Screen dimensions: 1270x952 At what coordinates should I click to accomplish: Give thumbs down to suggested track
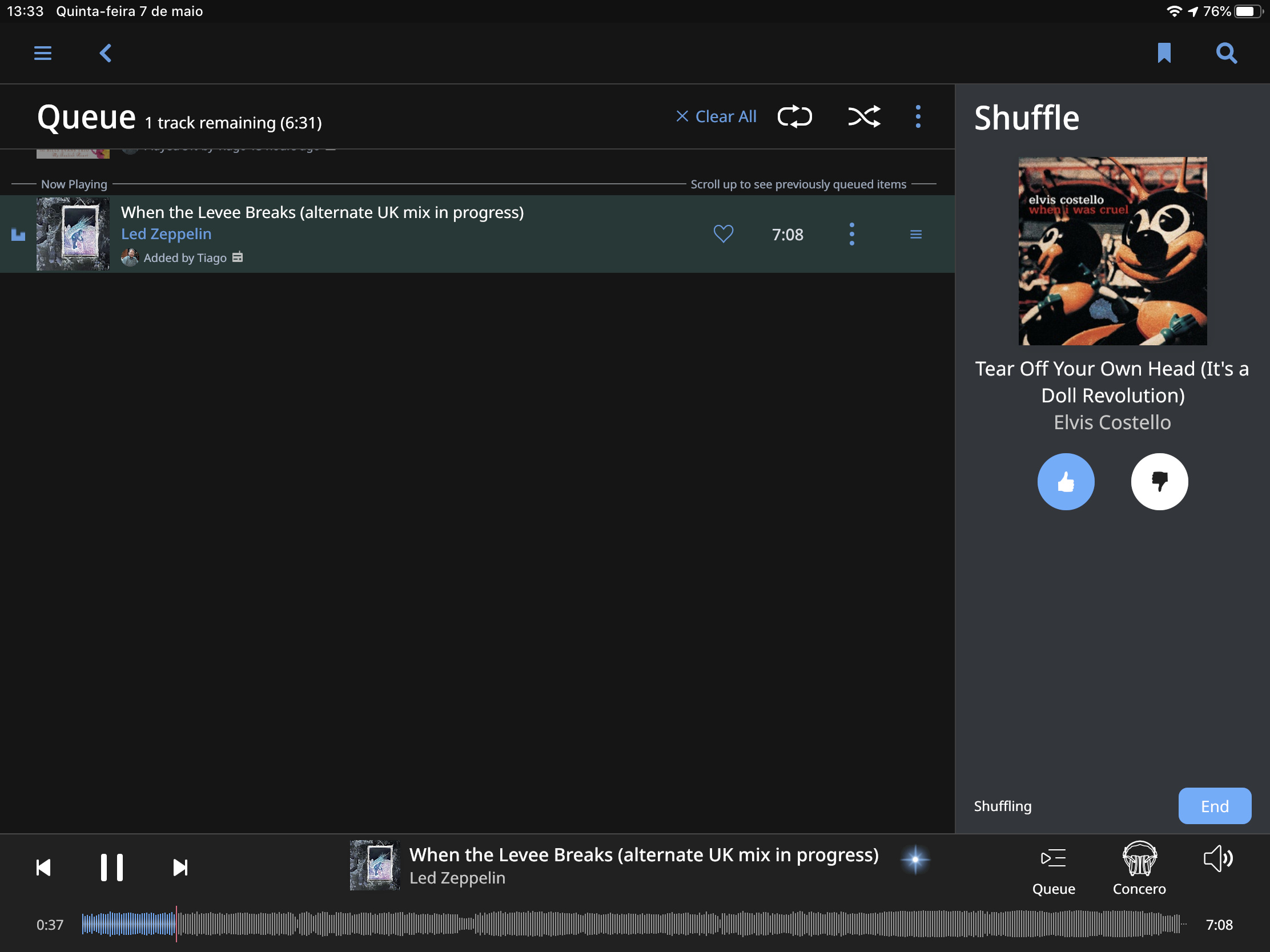[x=1159, y=482]
